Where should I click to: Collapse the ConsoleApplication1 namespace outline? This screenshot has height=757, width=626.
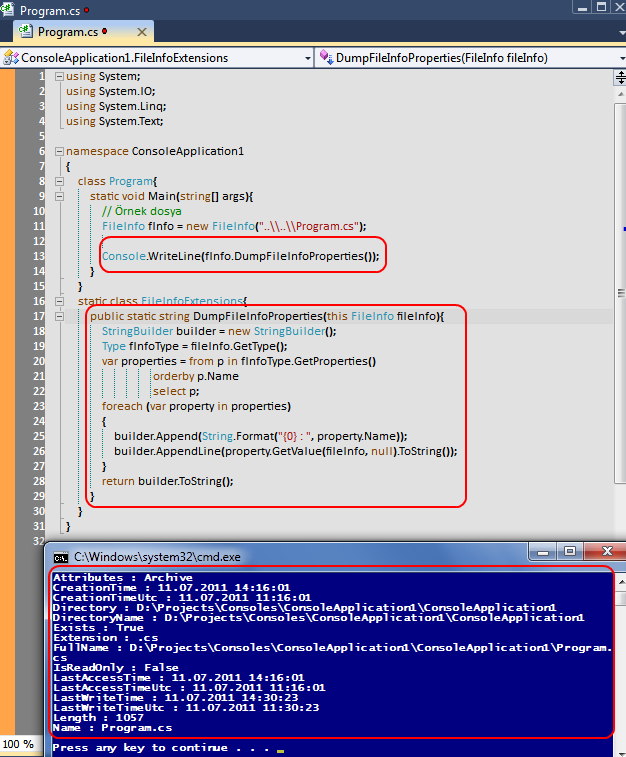pyautogui.click(x=59, y=152)
